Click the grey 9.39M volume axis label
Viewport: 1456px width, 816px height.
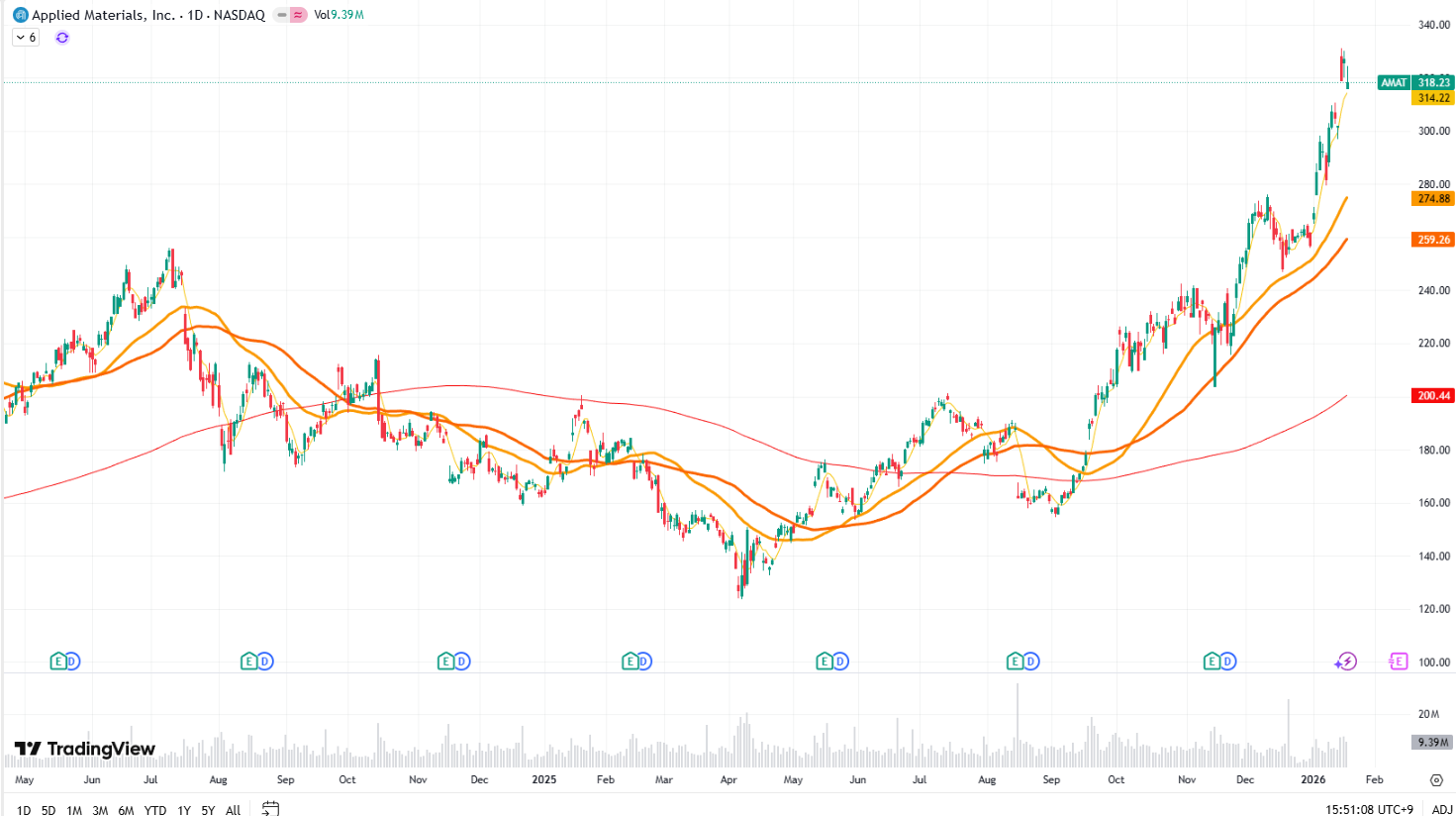[1432, 742]
